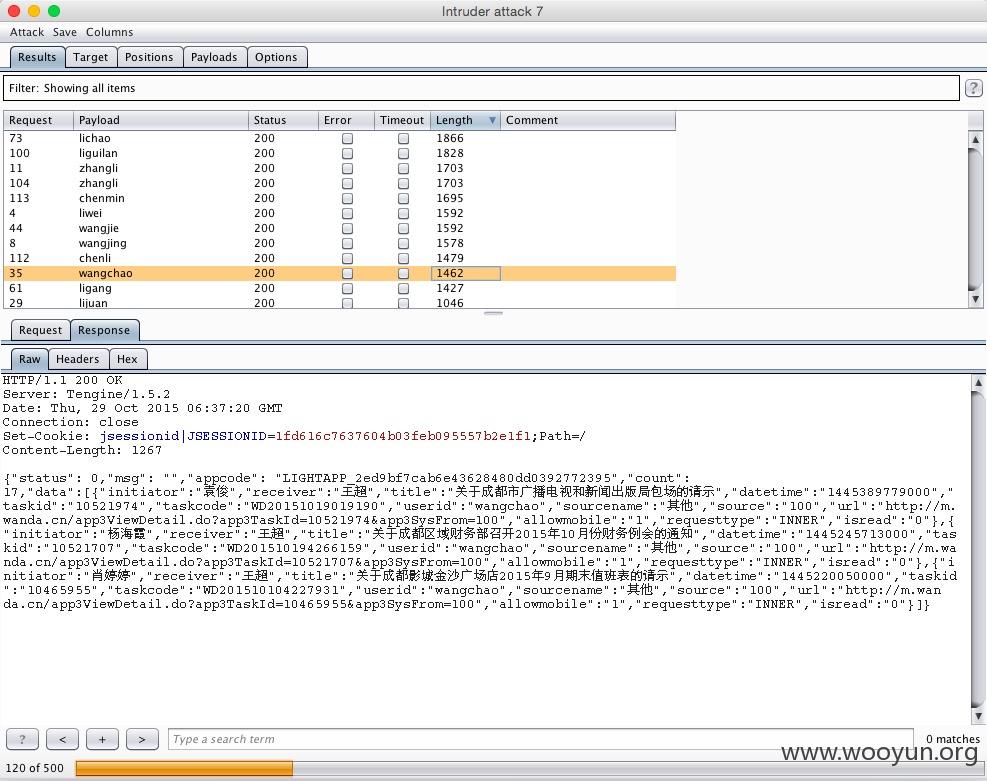Screen dimensions: 987x781
Task: Select the wangjie payload row
Action: [340, 228]
